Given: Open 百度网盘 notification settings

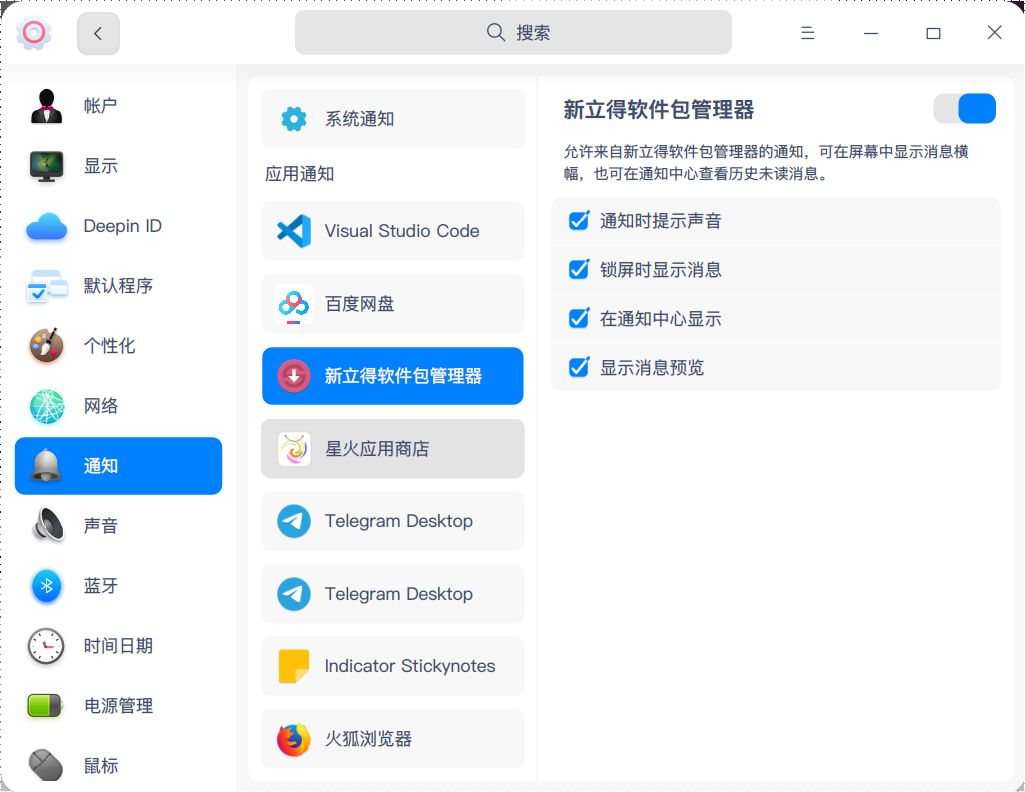Looking at the screenshot, I should pyautogui.click(x=393, y=304).
